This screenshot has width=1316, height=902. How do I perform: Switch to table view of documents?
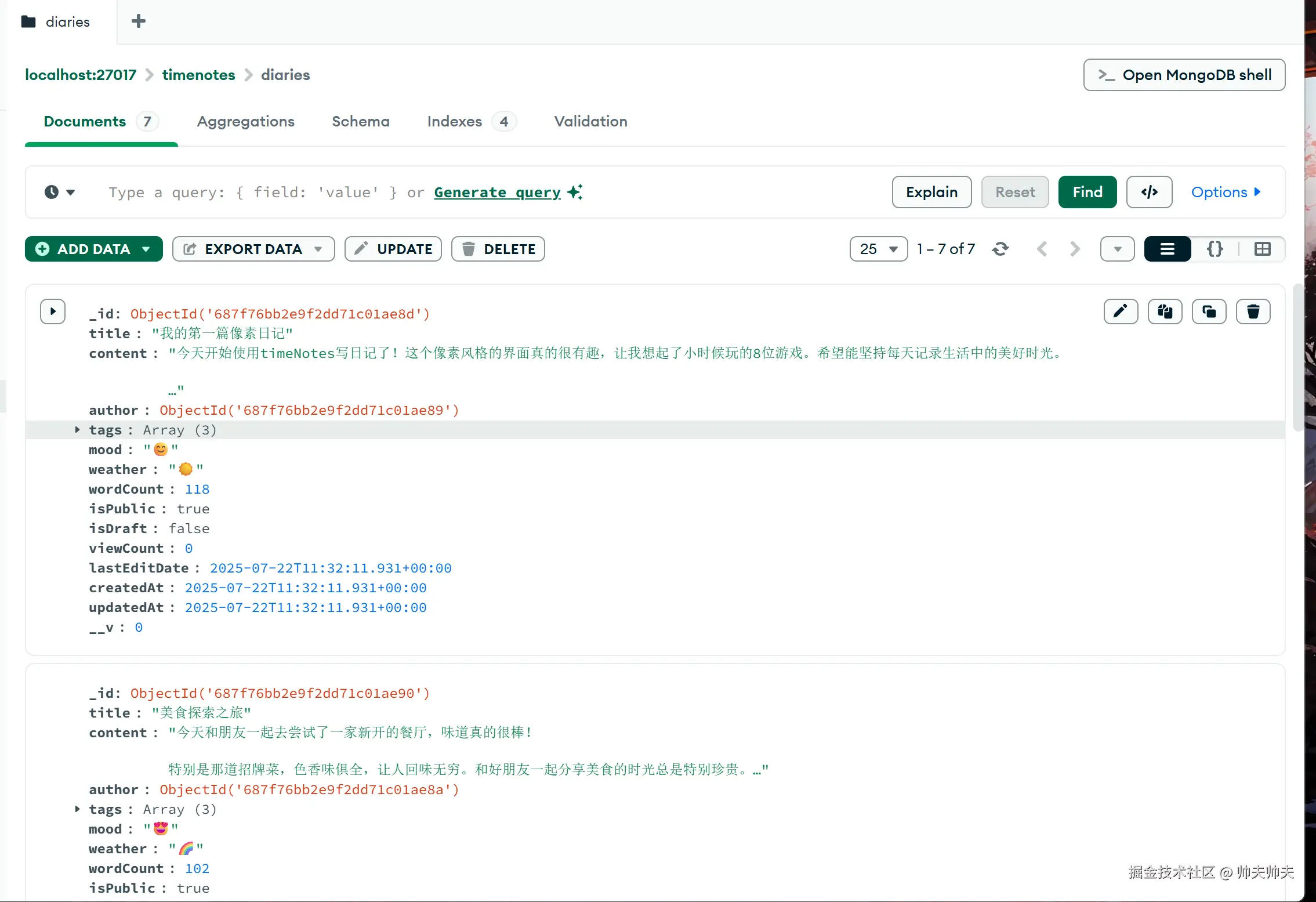coord(1262,249)
